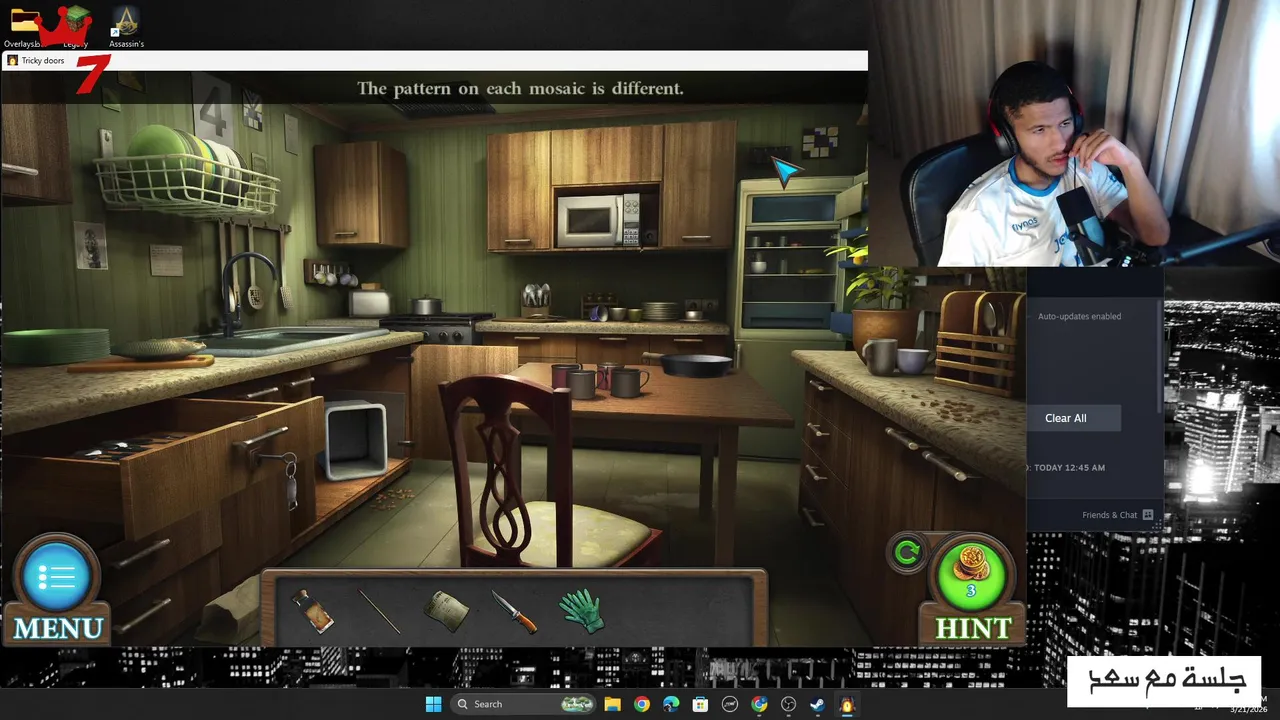This screenshot has width=1280, height=720.
Task: Click the TODAY 12:45 AM timestamp
Action: (x=1069, y=468)
